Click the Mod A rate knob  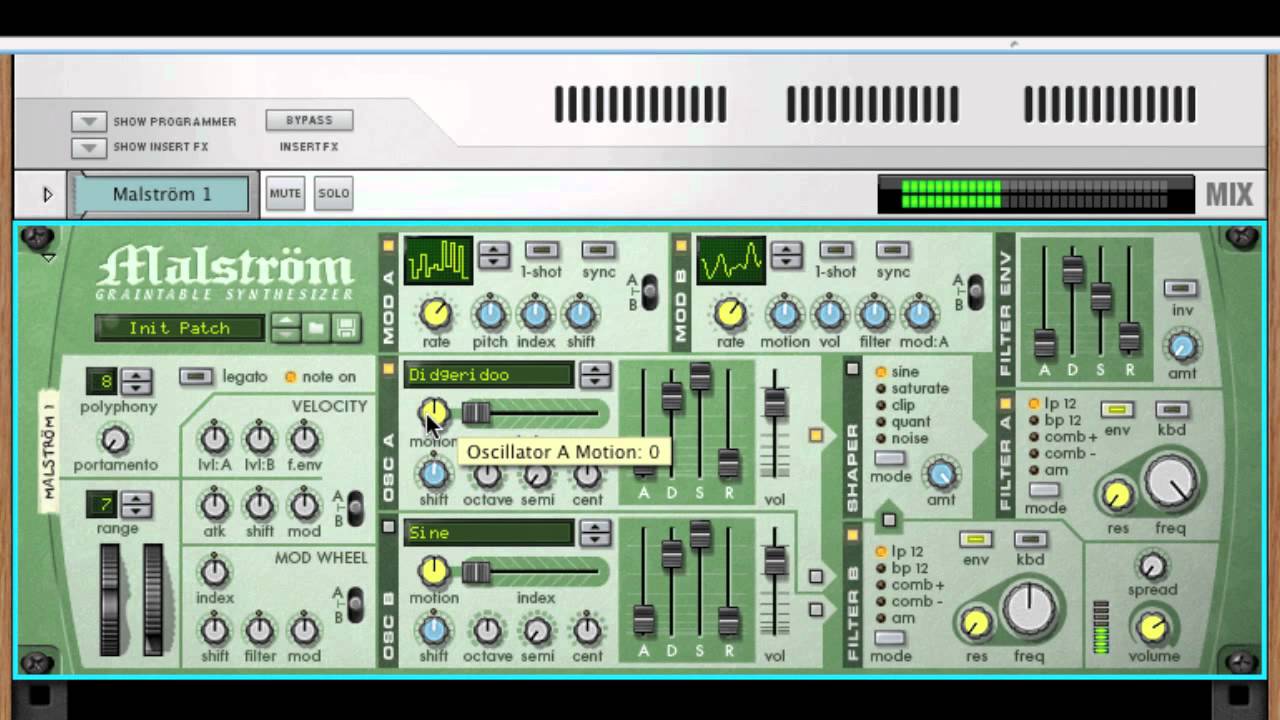point(436,314)
